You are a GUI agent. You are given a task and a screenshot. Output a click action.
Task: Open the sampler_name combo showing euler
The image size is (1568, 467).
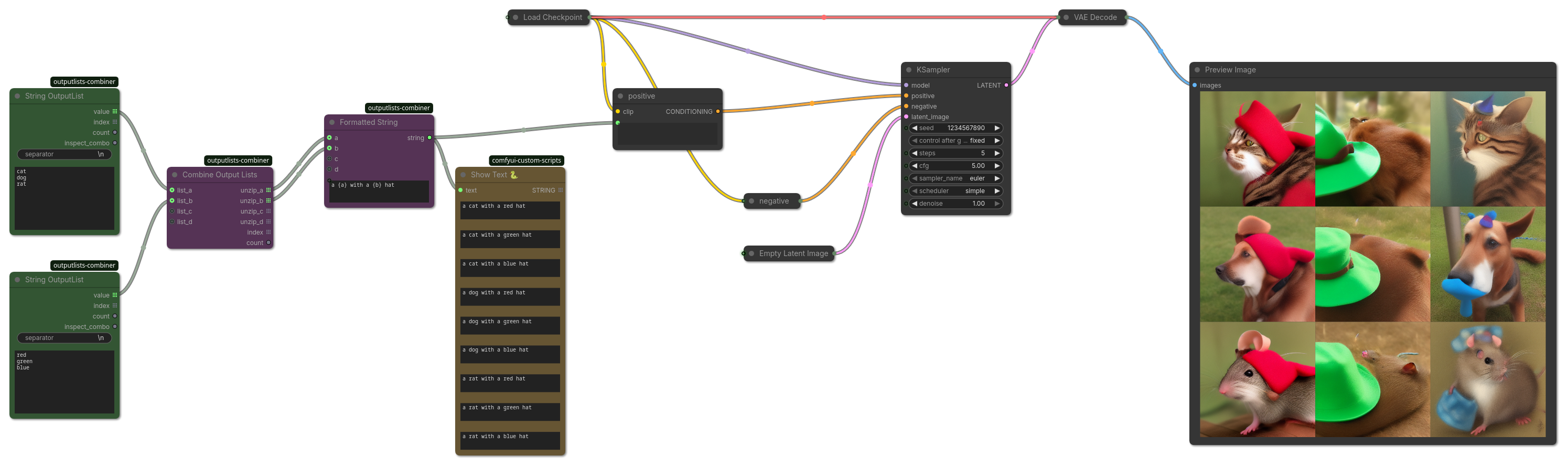(955, 178)
